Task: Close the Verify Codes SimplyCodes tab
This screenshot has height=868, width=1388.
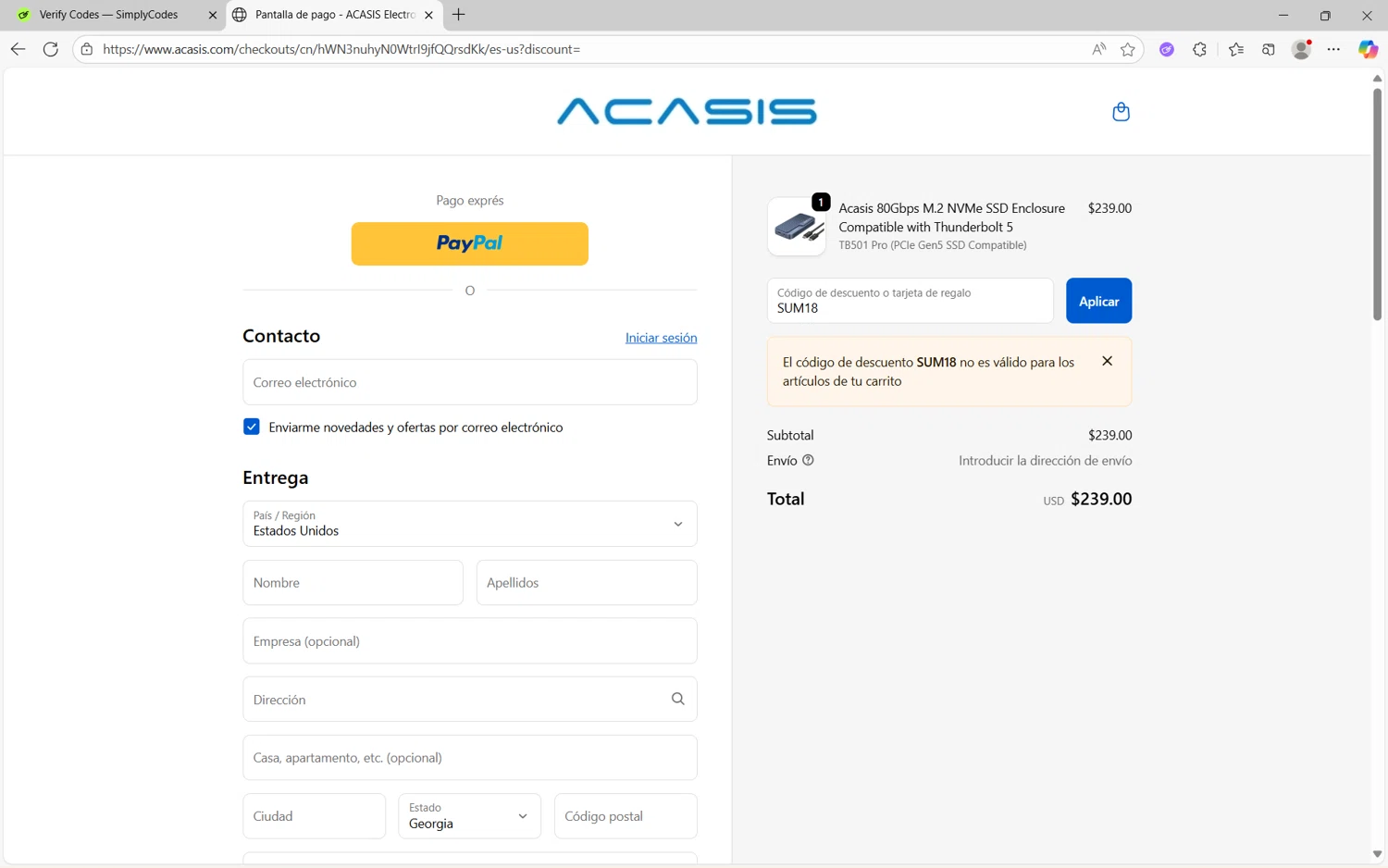Action: 212,15
